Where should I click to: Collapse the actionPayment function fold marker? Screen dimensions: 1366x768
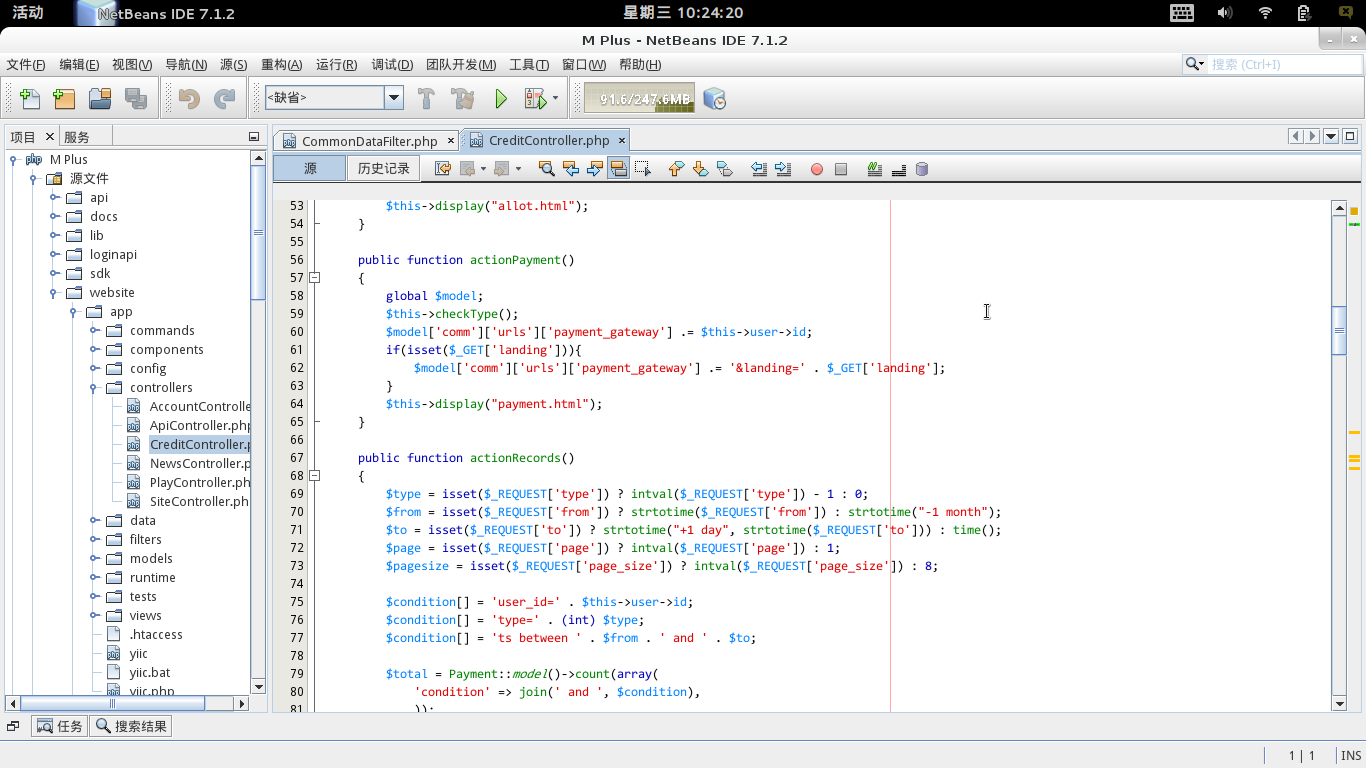(x=314, y=278)
